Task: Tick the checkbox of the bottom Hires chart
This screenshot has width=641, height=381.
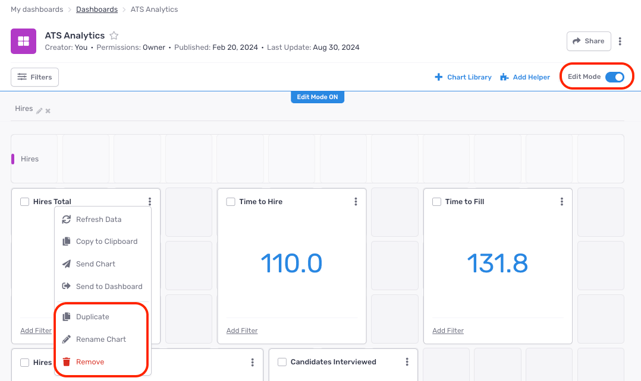Action: pos(25,362)
